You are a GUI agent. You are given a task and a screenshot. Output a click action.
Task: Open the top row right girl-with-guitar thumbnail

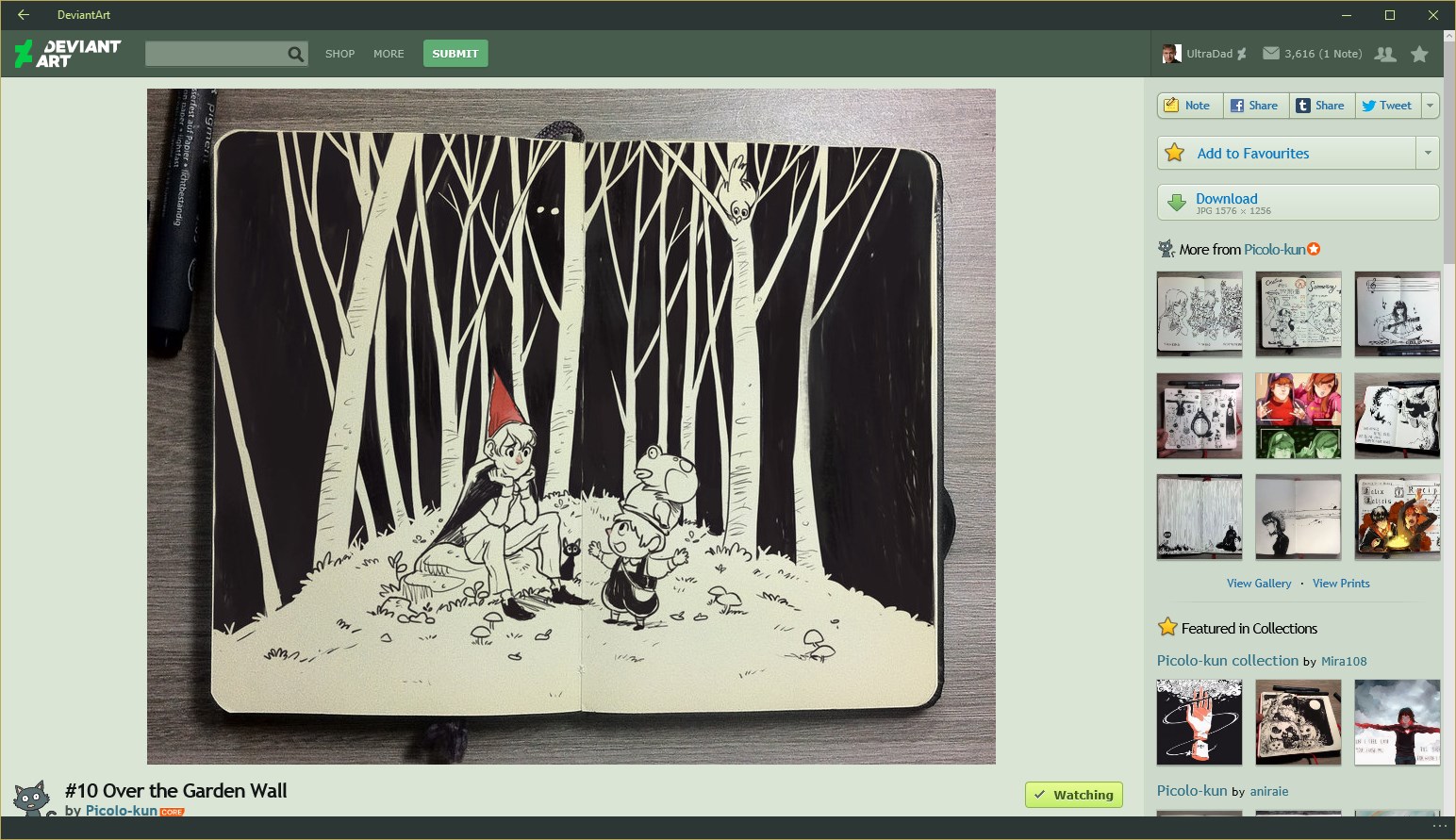(1398, 314)
